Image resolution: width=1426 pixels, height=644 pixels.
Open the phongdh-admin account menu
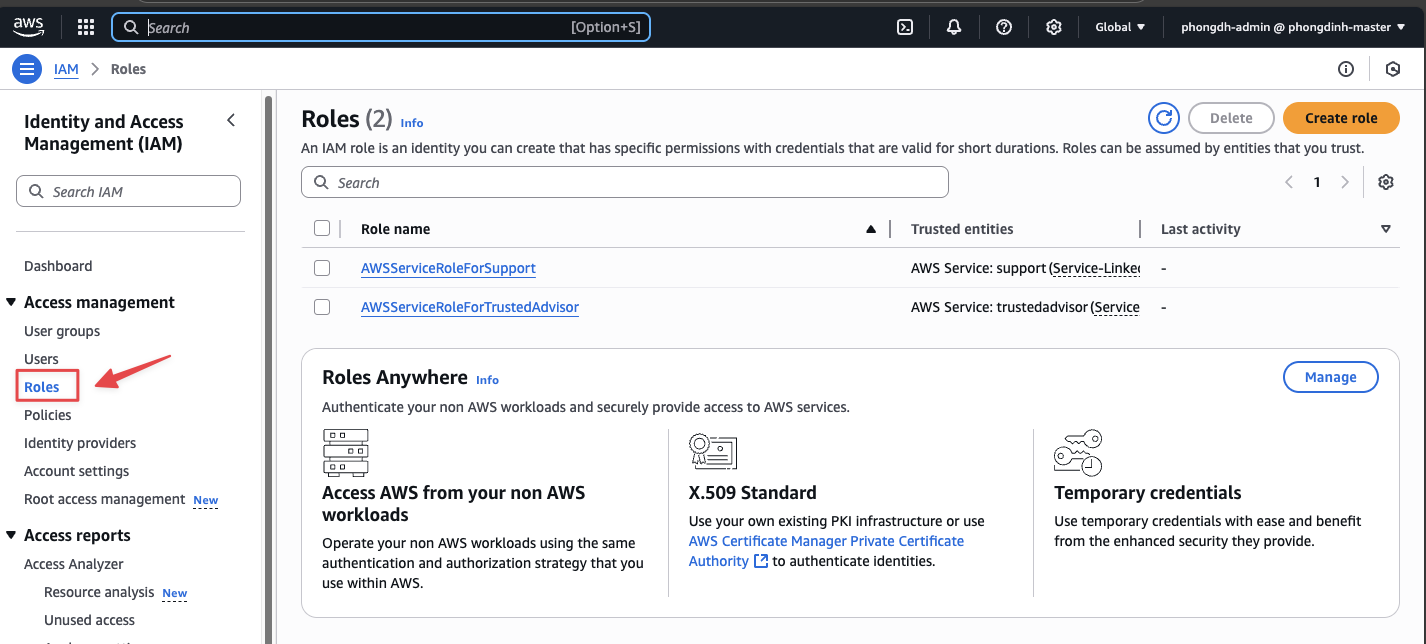click(1293, 27)
